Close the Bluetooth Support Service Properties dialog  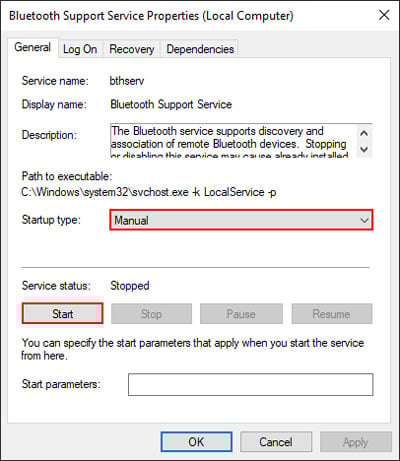pyautogui.click(x=384, y=15)
